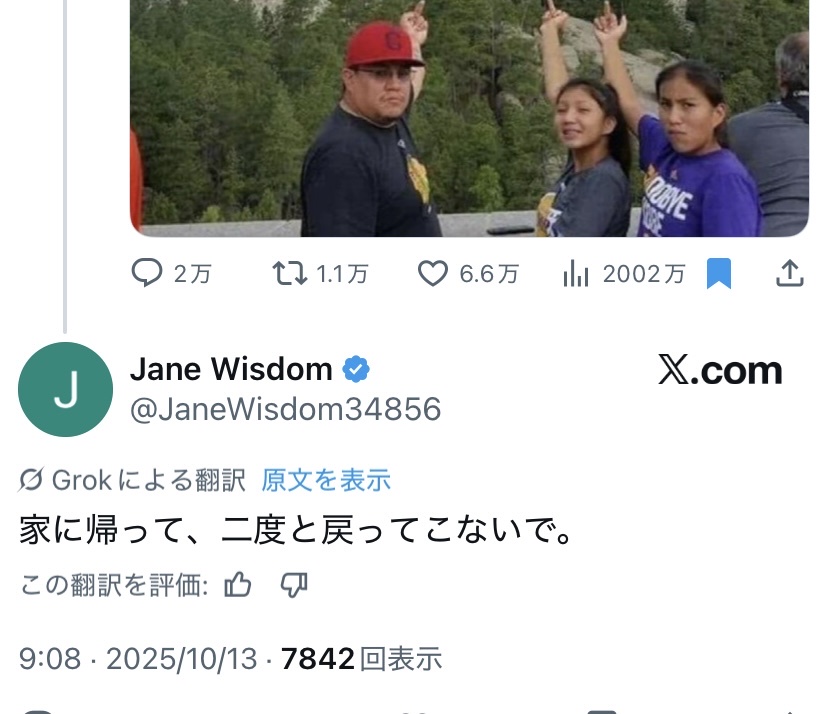The height and width of the screenshot is (714, 828).
Task: Toggle the blue bookmark icon
Action: [x=719, y=274]
